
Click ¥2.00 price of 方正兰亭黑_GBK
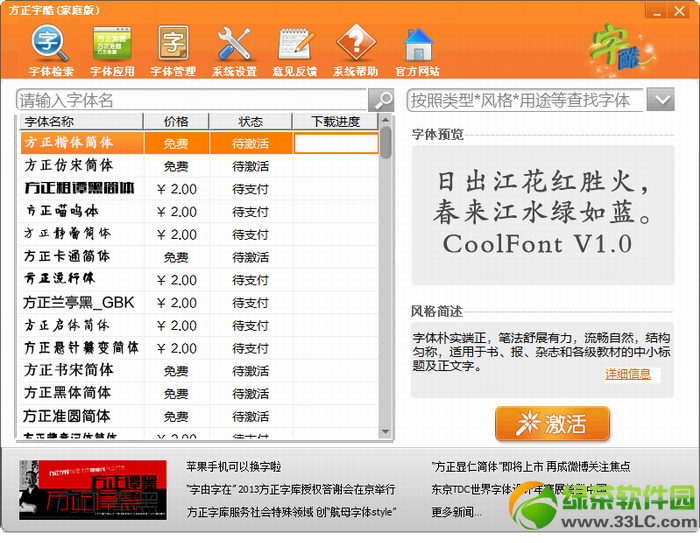tap(177, 303)
